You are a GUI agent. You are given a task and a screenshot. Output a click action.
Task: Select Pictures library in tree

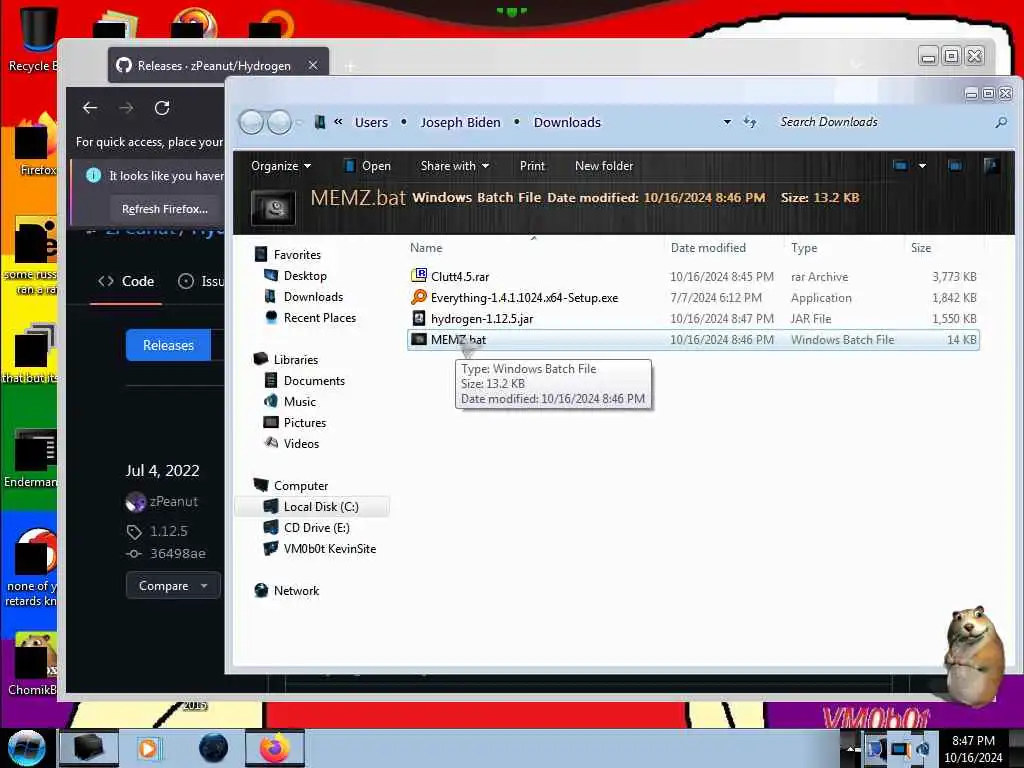click(304, 422)
